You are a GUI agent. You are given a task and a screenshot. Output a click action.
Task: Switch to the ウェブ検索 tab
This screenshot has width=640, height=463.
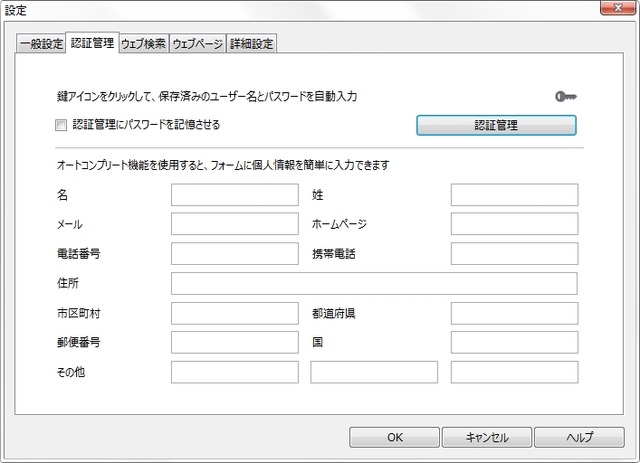pos(144,44)
